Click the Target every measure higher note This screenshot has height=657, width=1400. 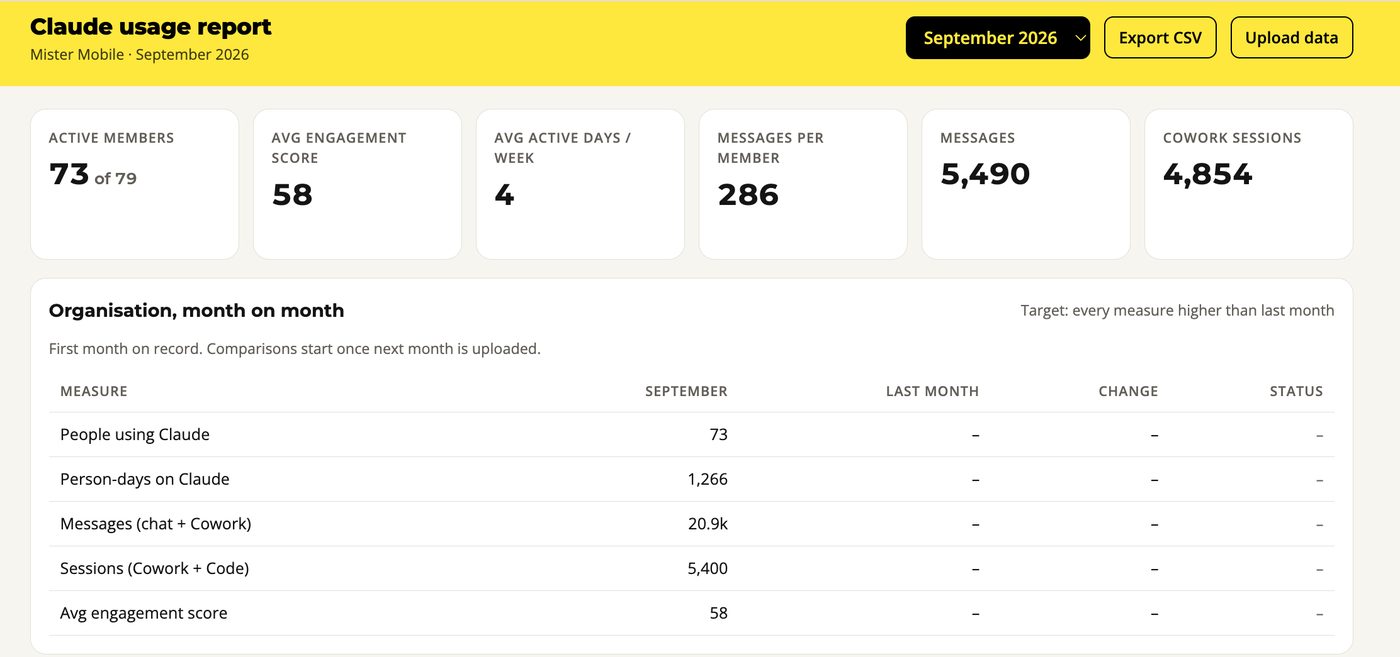[1177, 311]
